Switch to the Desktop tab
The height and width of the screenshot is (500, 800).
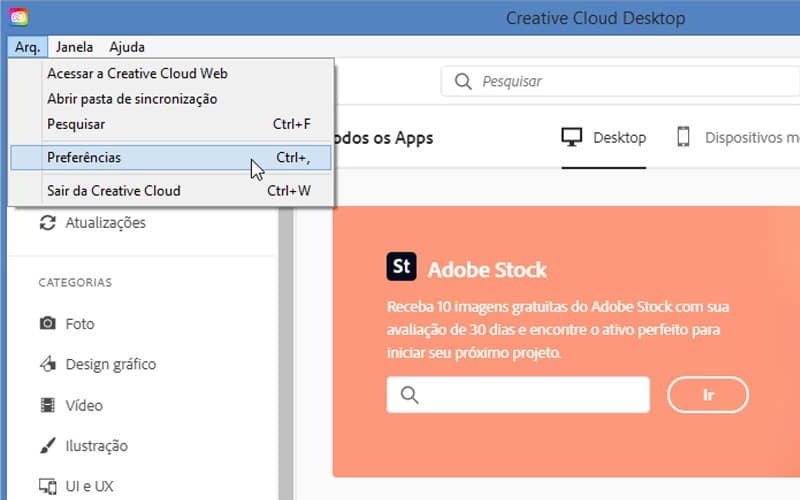604,138
